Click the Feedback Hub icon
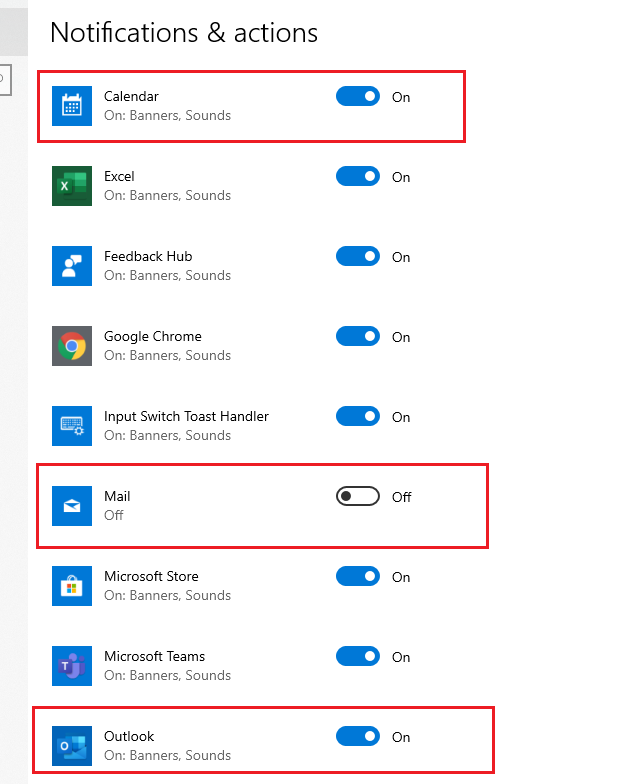This screenshot has width=634, height=784. coord(71,265)
